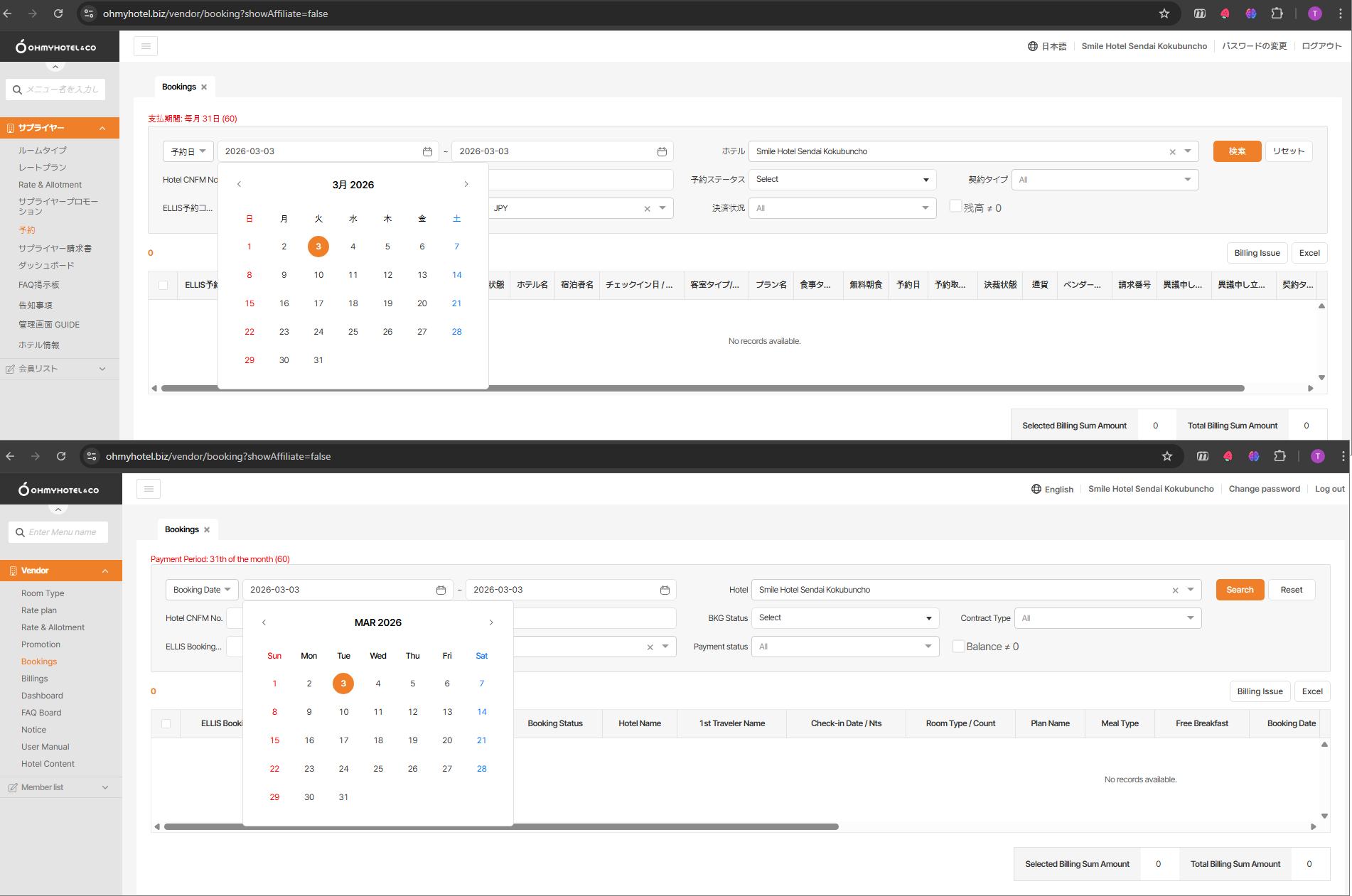This screenshot has height=896, width=1352.
Task: Click the リセット button
Action: pos(1289,151)
